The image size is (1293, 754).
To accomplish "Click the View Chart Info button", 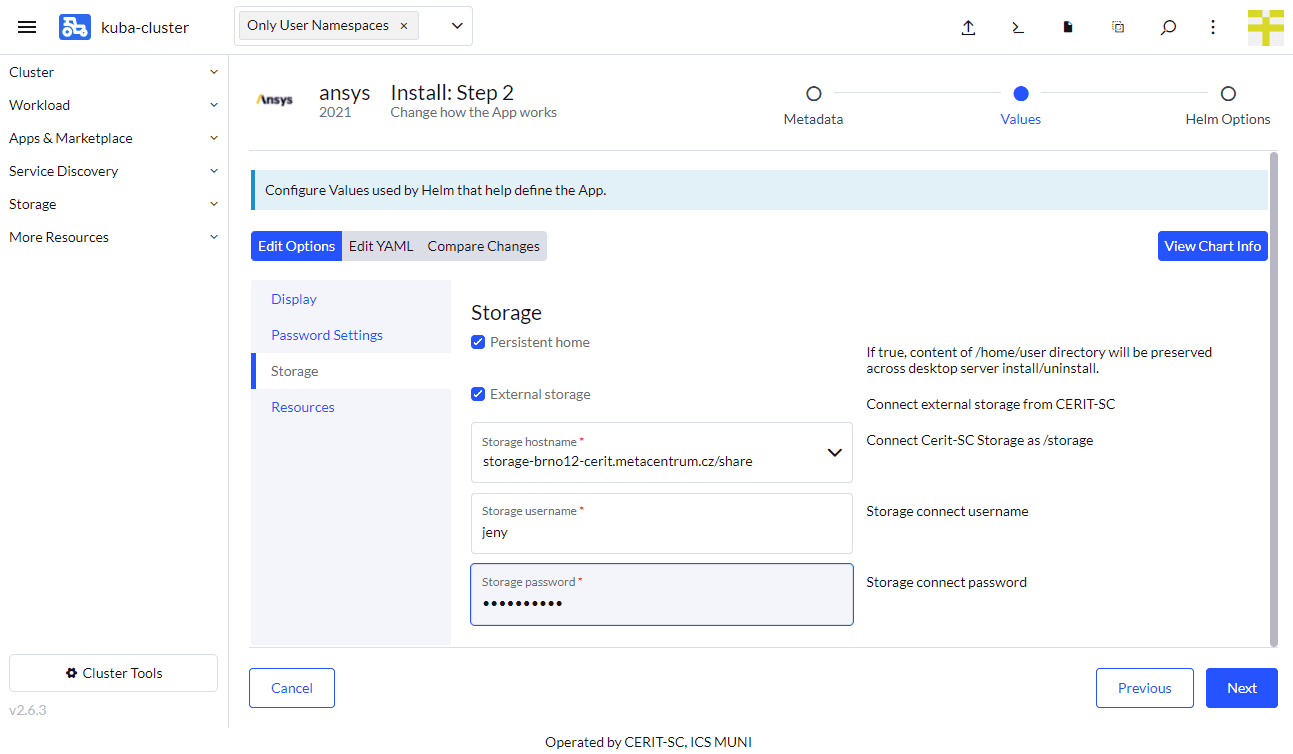I will pos(1212,245).
